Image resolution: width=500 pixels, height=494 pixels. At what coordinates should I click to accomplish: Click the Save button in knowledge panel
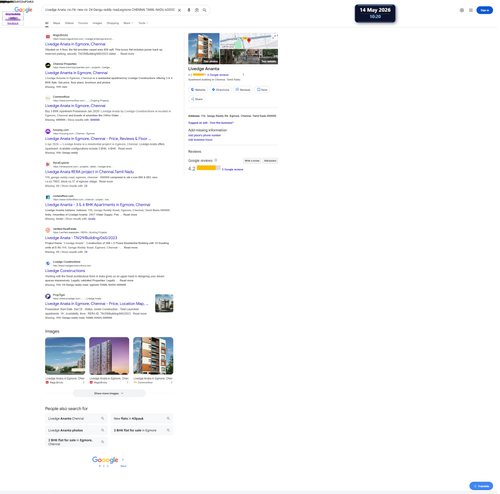[262, 90]
